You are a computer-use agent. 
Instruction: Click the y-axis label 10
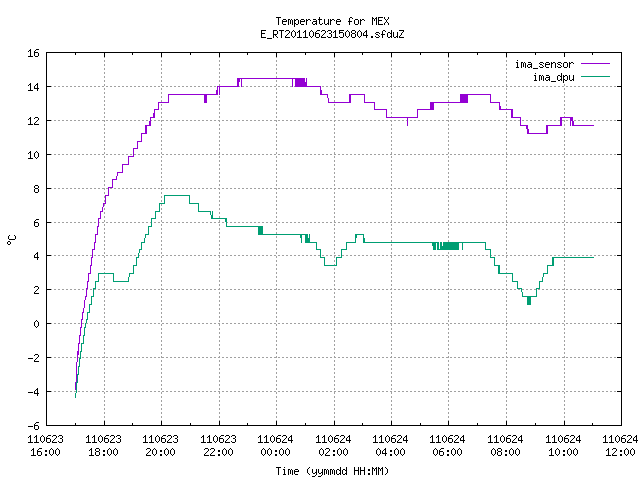pos(33,155)
